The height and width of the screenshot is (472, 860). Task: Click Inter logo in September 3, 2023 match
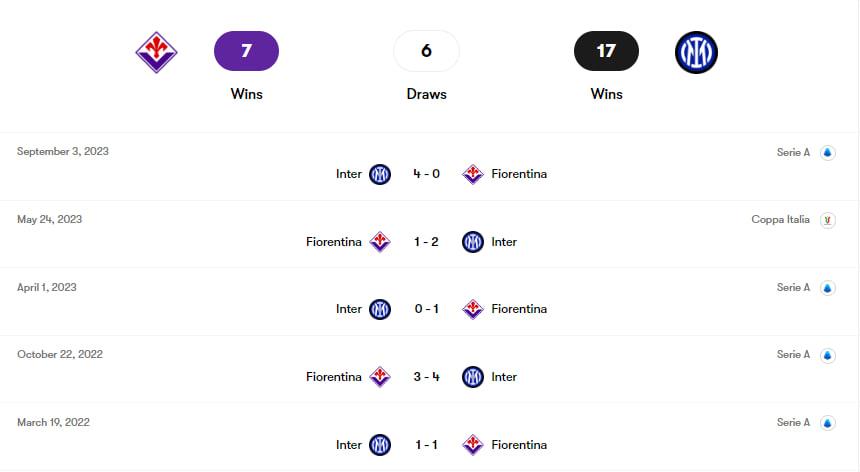(x=380, y=174)
